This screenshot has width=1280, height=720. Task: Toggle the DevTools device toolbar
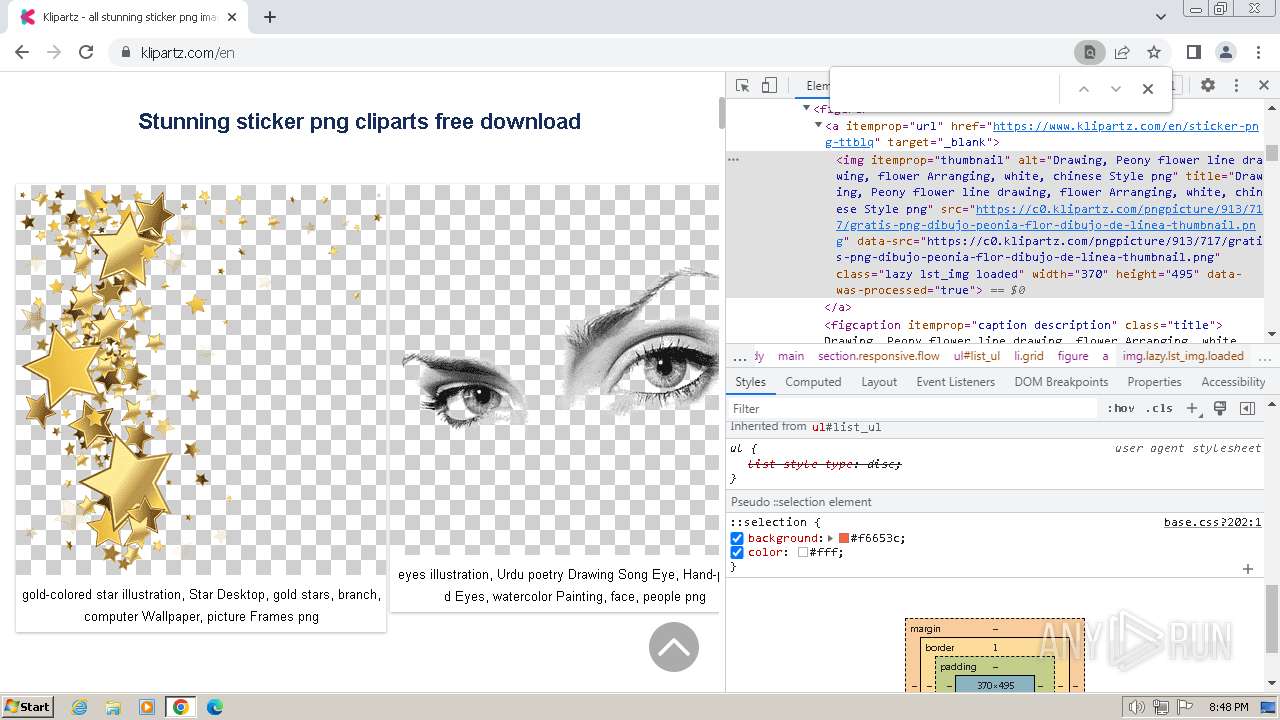(x=769, y=86)
